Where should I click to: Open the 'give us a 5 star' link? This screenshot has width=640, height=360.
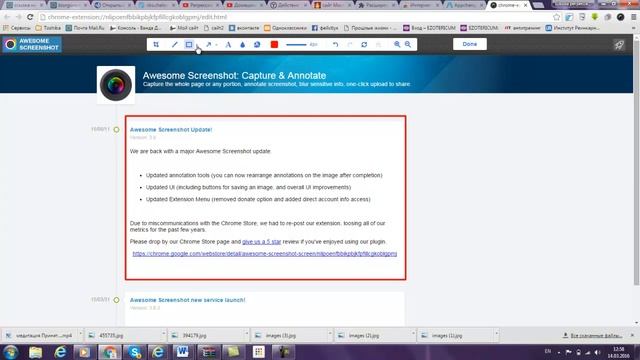[x=262, y=242]
